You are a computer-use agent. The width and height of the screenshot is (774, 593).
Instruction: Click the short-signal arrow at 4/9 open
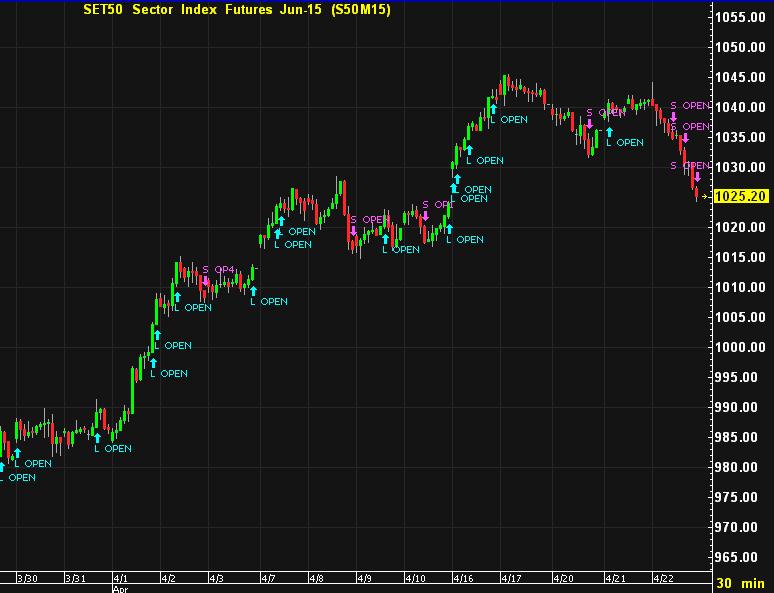click(353, 231)
